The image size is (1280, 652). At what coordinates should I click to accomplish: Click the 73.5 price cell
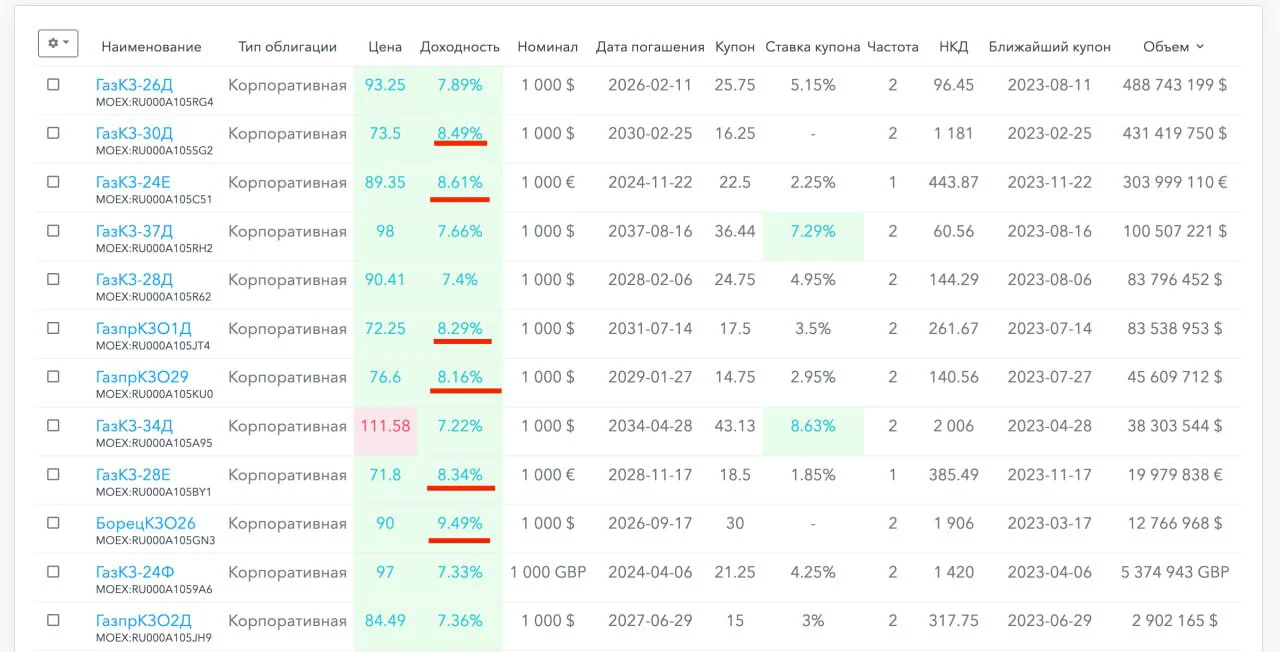pyautogui.click(x=385, y=133)
